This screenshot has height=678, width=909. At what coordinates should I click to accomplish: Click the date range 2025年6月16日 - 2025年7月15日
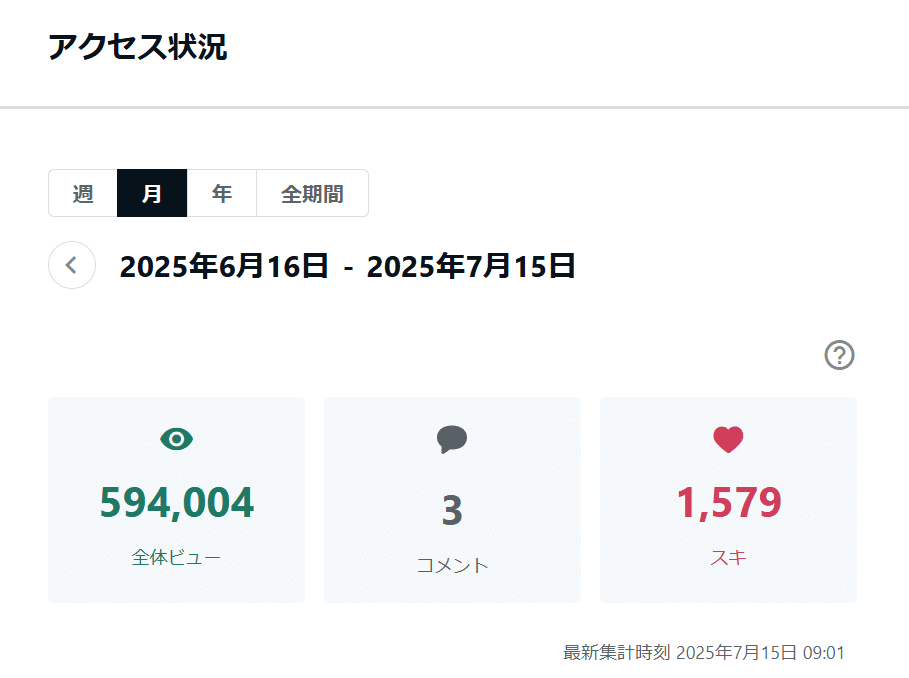click(347, 266)
